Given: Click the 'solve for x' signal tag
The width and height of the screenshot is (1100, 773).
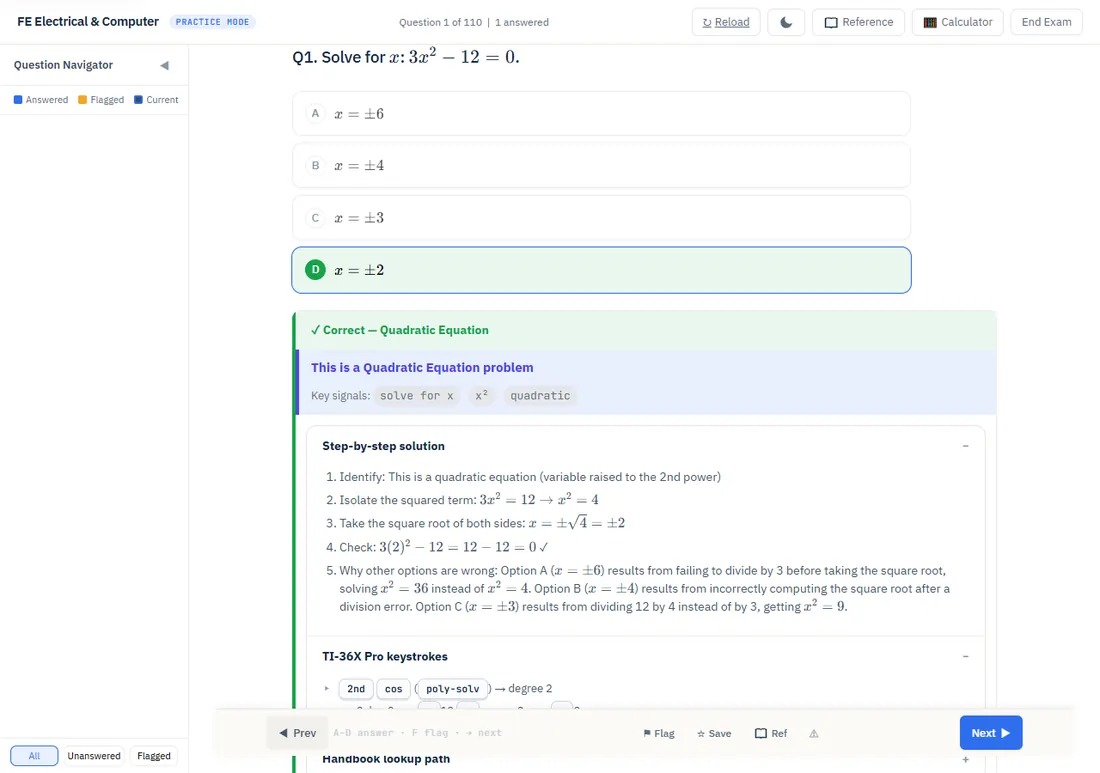Looking at the screenshot, I should (417, 396).
